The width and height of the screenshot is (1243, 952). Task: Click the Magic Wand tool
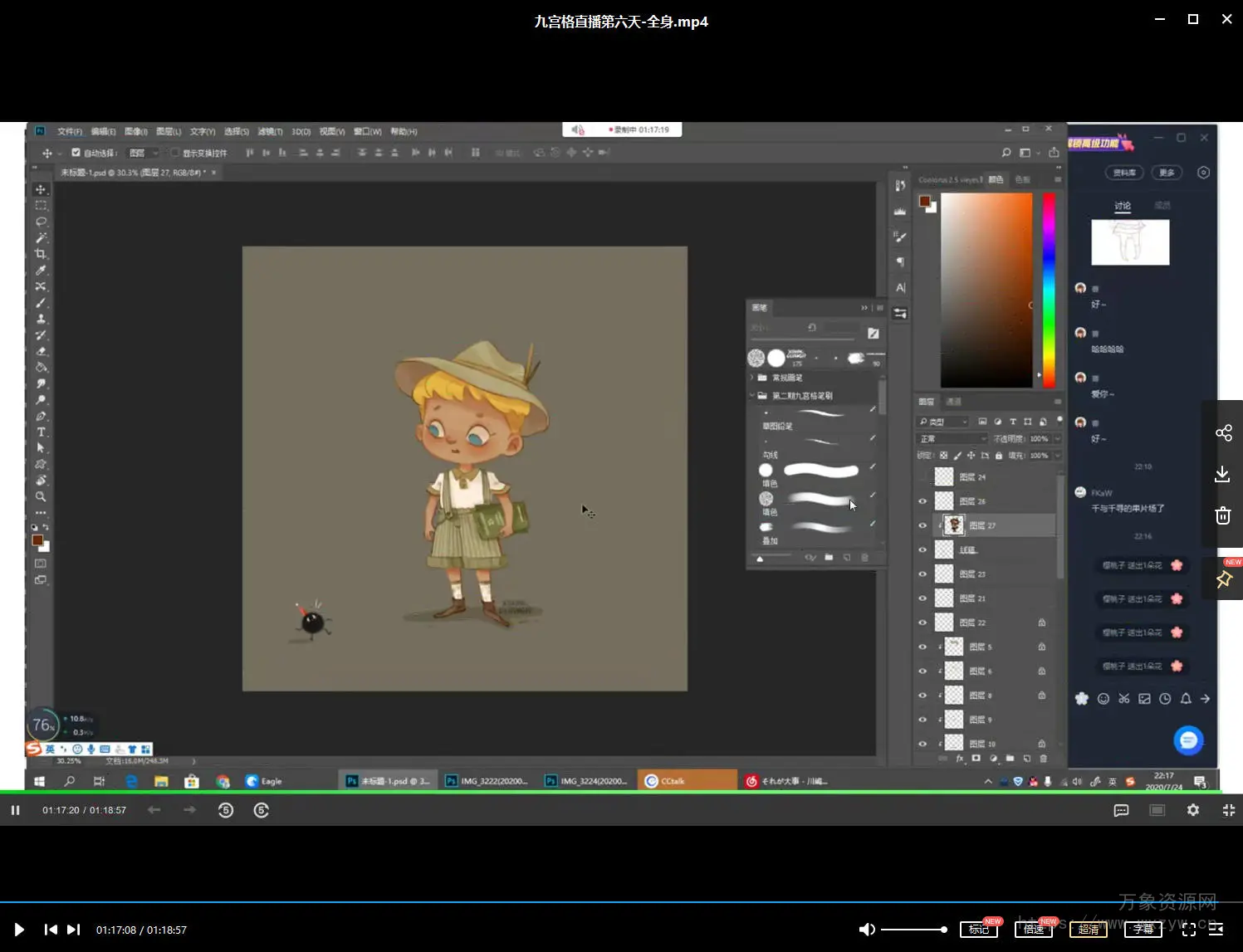click(41, 238)
